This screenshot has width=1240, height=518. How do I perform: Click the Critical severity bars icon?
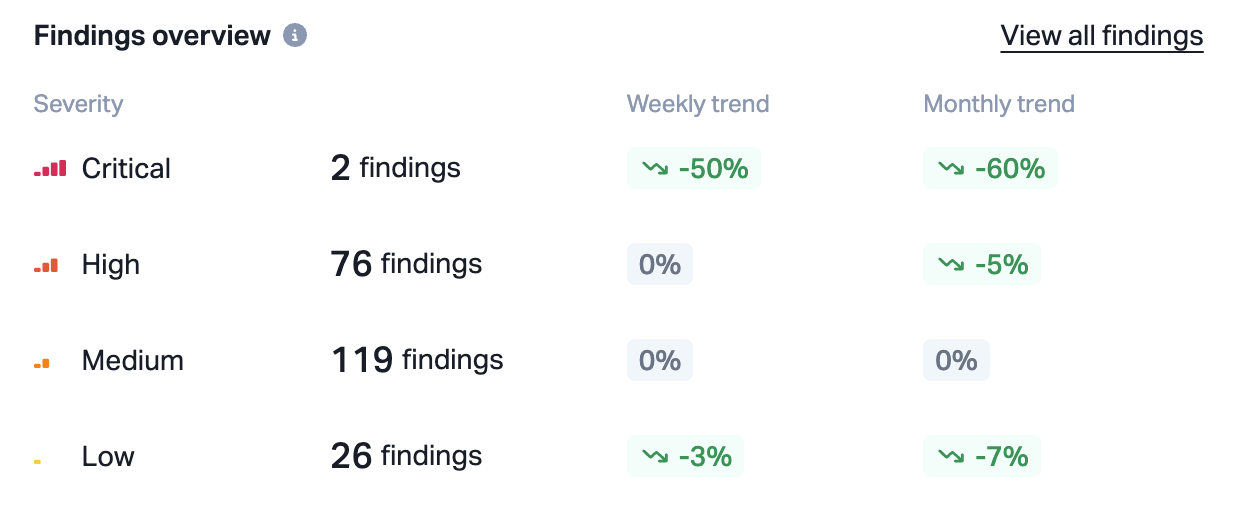coord(50,169)
